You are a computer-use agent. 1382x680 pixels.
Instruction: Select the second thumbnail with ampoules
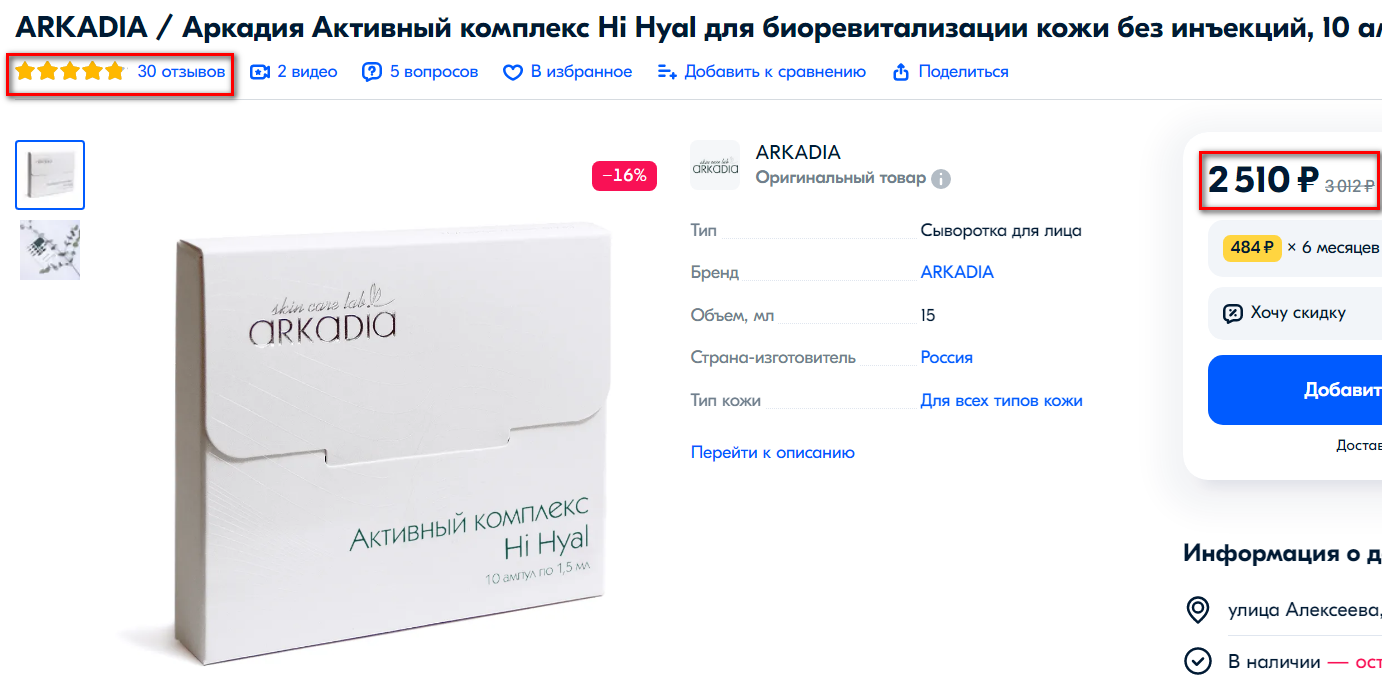tap(50, 250)
